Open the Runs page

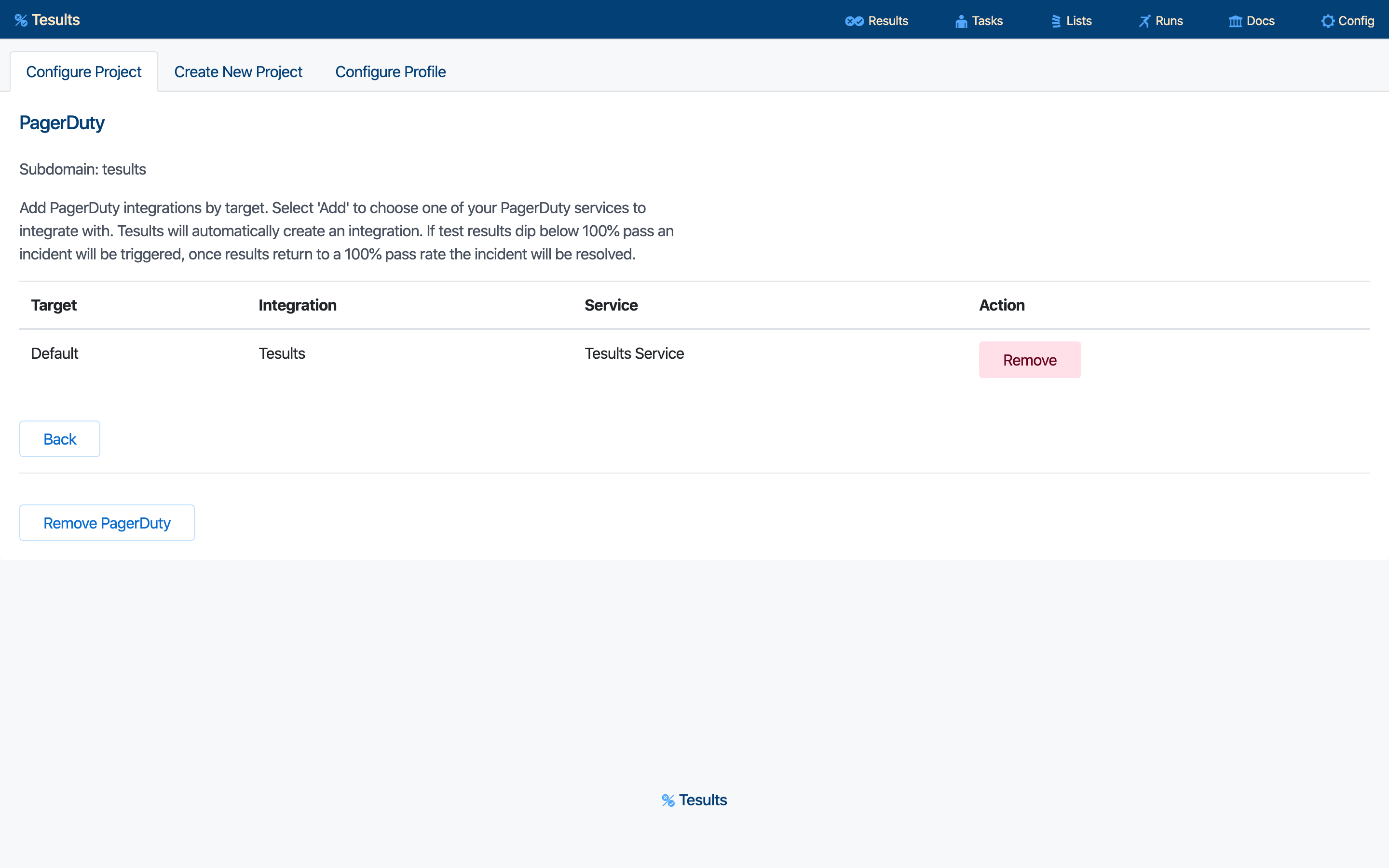pyautogui.click(x=1160, y=21)
